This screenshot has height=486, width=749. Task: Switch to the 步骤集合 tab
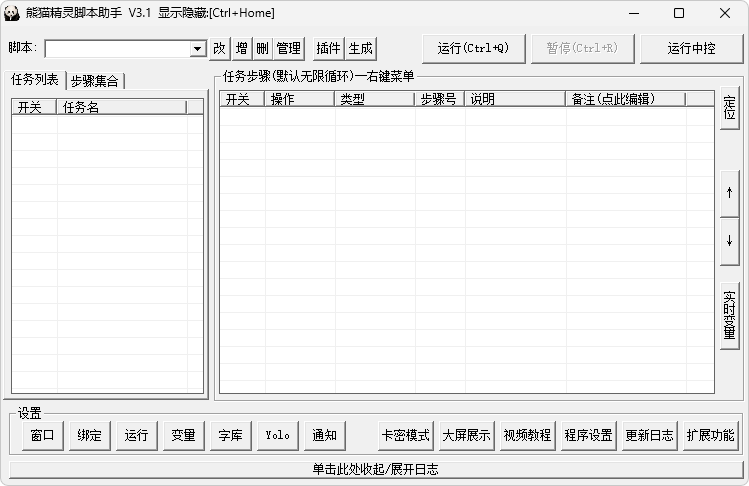pyautogui.click(x=95, y=81)
